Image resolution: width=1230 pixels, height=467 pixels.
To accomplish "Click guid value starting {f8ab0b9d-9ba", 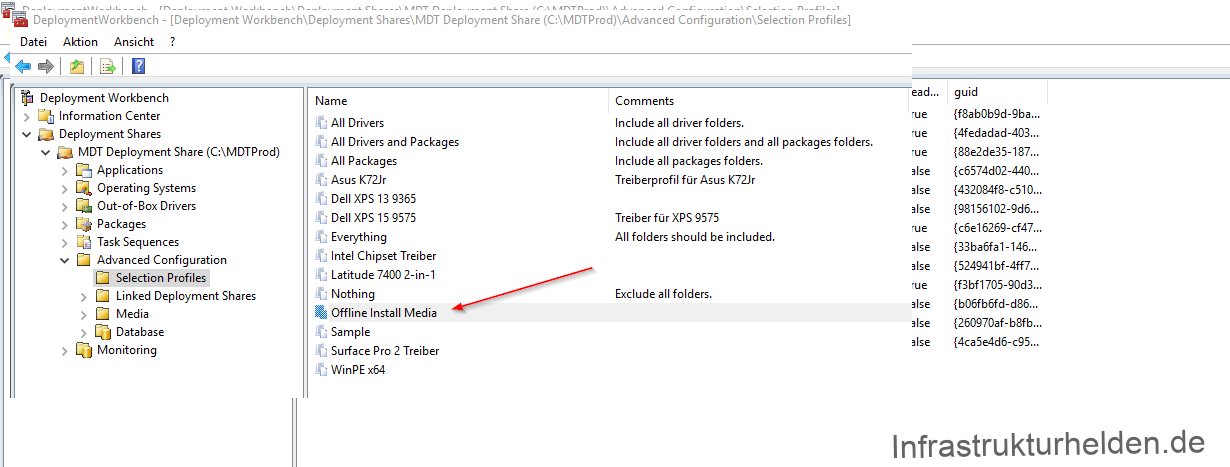I will click(x=997, y=114).
